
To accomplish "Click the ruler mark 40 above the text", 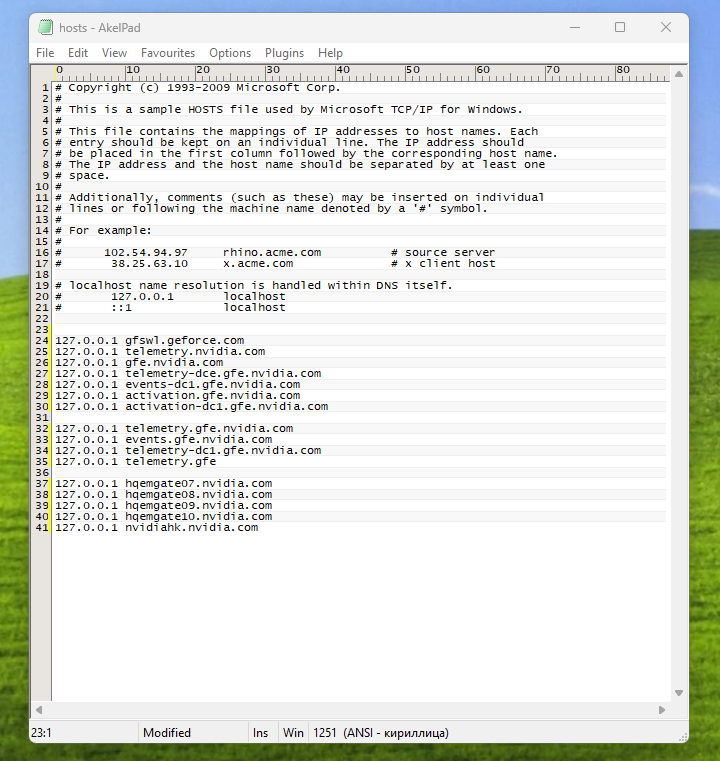I will [342, 70].
